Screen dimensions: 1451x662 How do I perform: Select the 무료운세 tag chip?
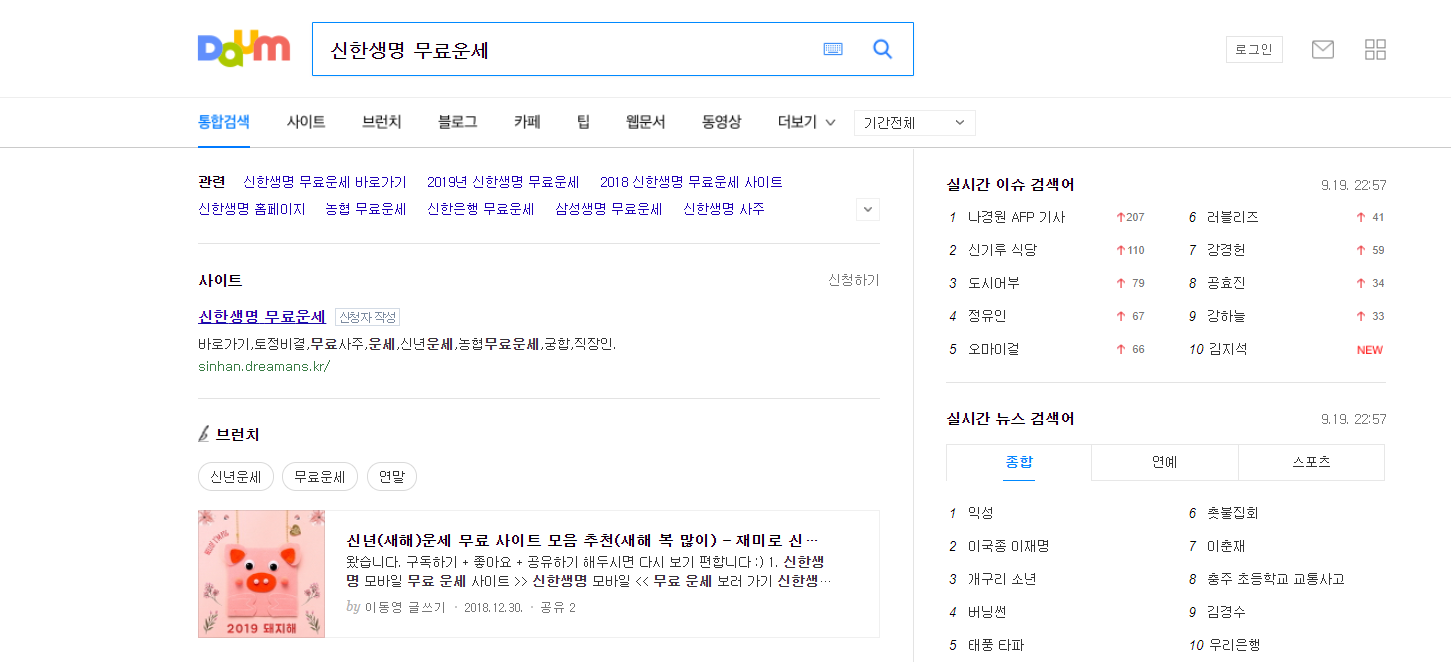[320, 477]
